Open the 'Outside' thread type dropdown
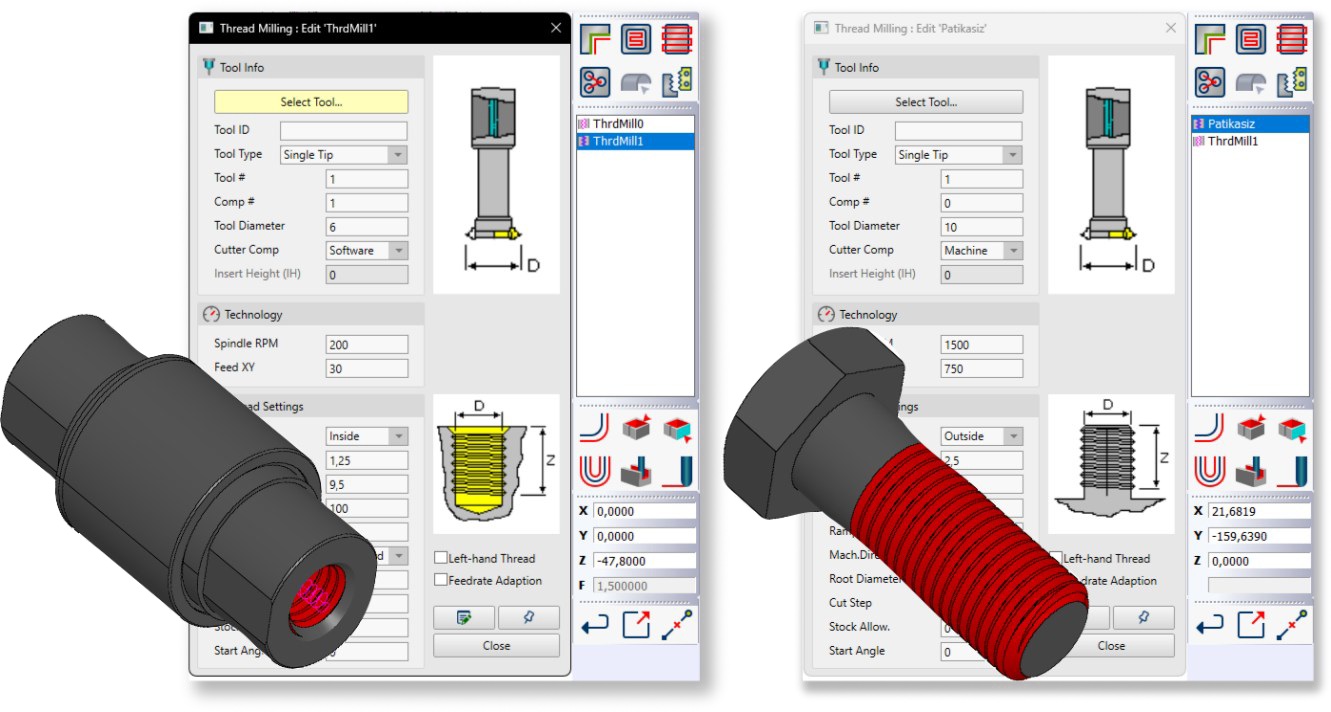The width and height of the screenshot is (1331, 712). coord(982,436)
